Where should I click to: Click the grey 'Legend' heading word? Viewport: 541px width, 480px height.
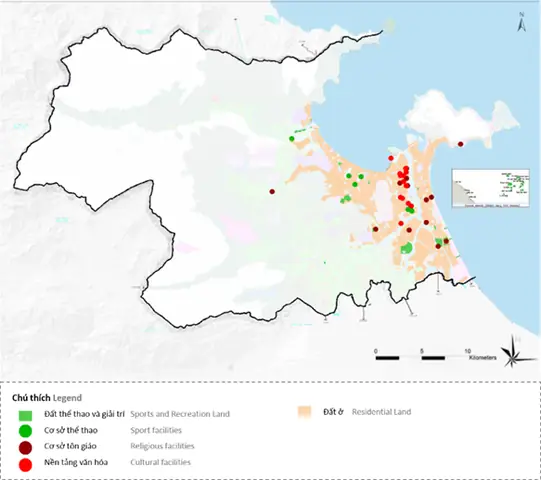(67, 398)
